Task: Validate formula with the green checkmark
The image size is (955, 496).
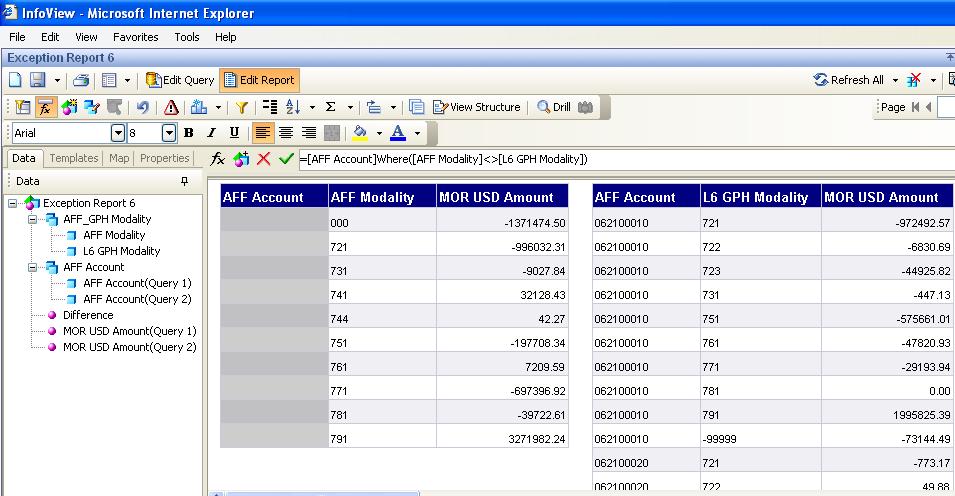Action: pyautogui.click(x=286, y=159)
